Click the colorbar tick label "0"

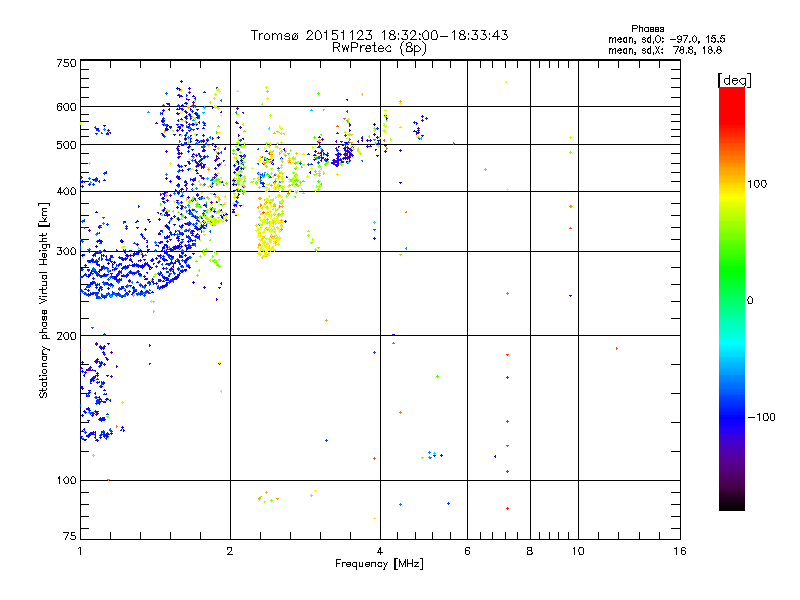(x=750, y=300)
